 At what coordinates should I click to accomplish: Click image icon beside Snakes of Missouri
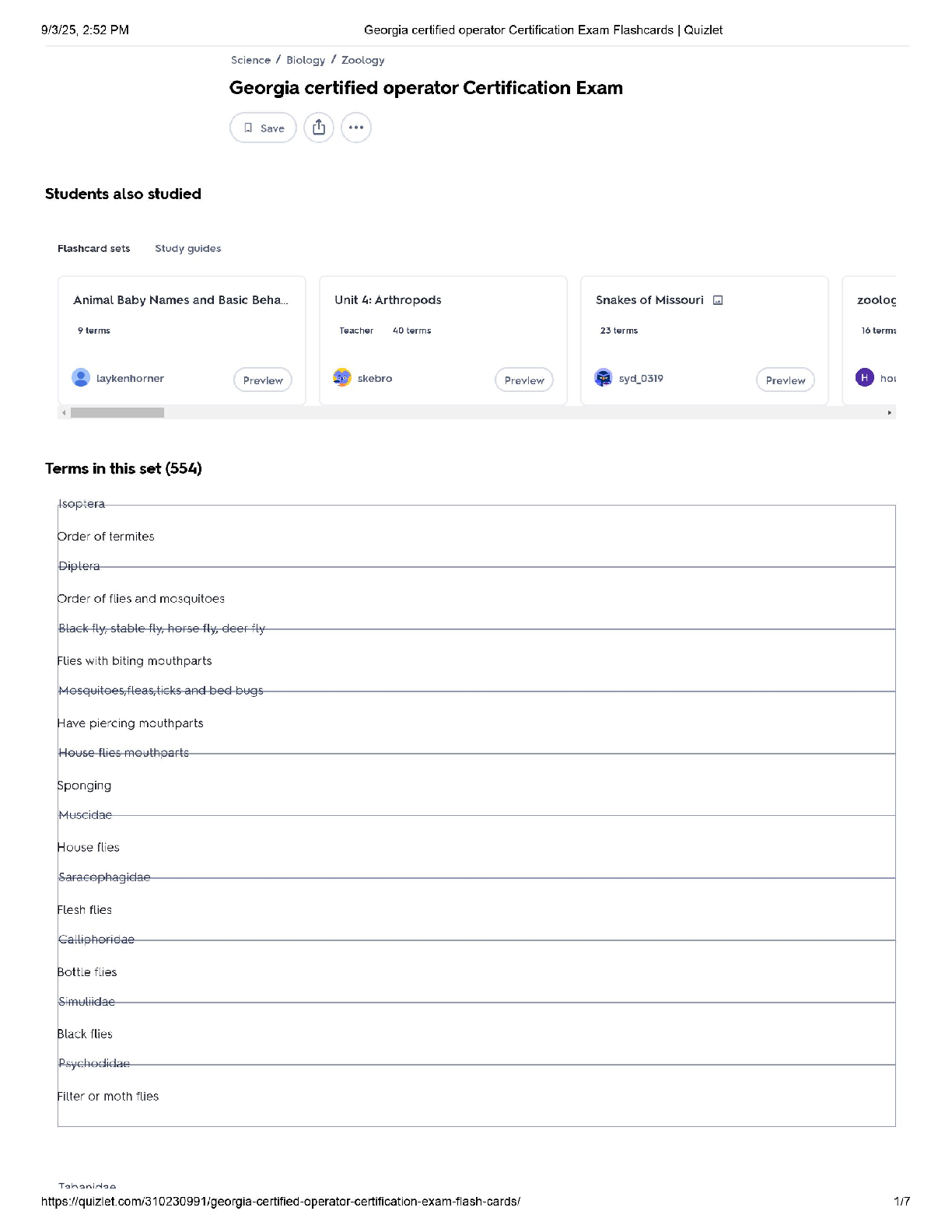pyautogui.click(x=718, y=300)
